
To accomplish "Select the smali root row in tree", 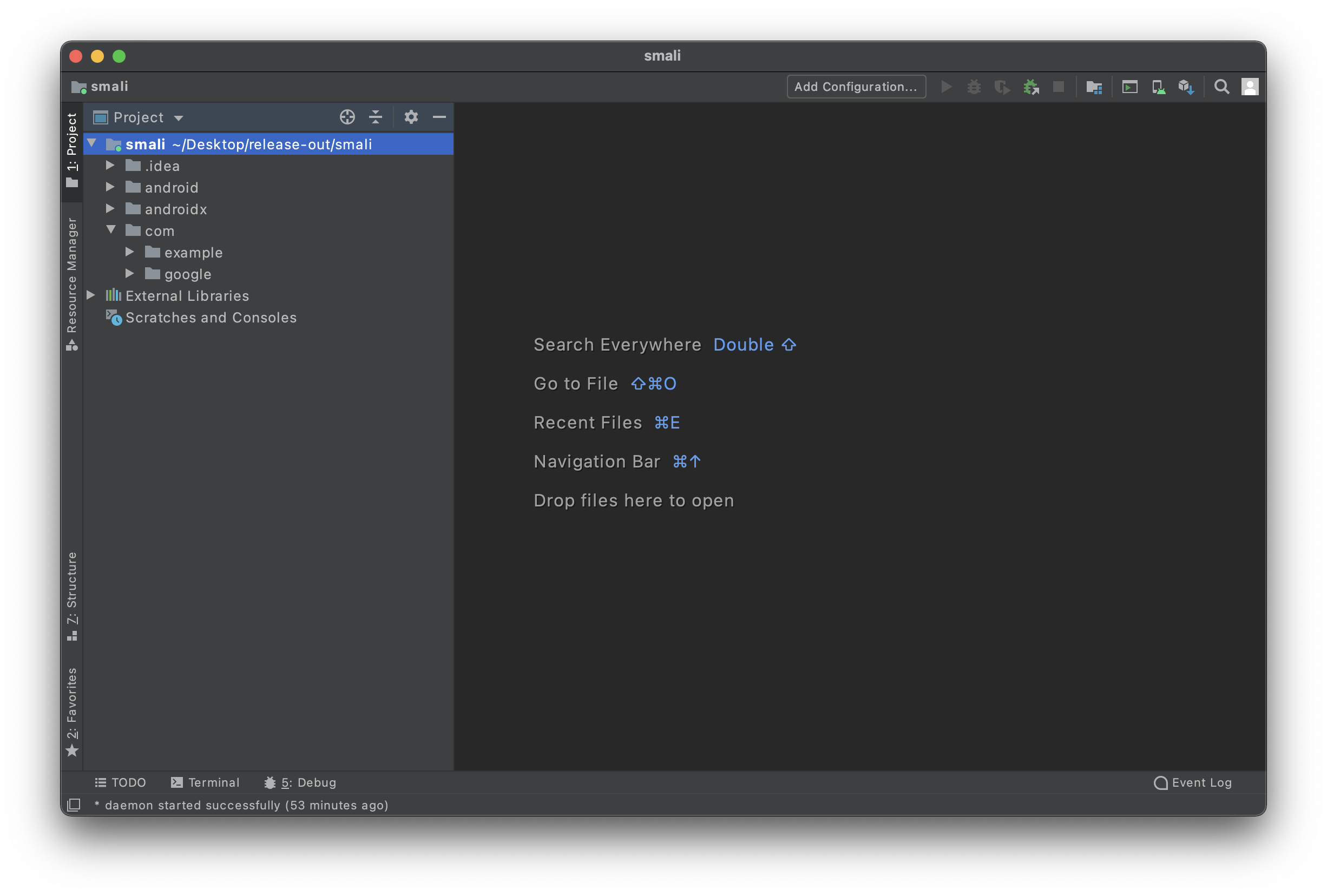I will tap(268, 144).
